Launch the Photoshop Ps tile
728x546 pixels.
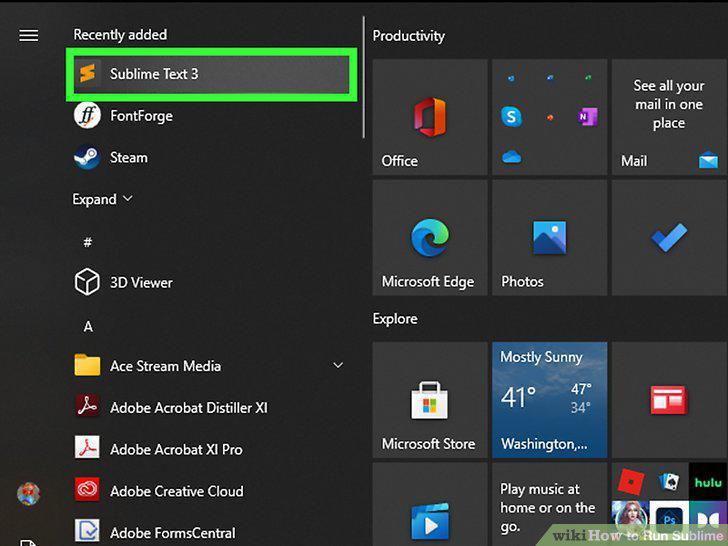669,518
